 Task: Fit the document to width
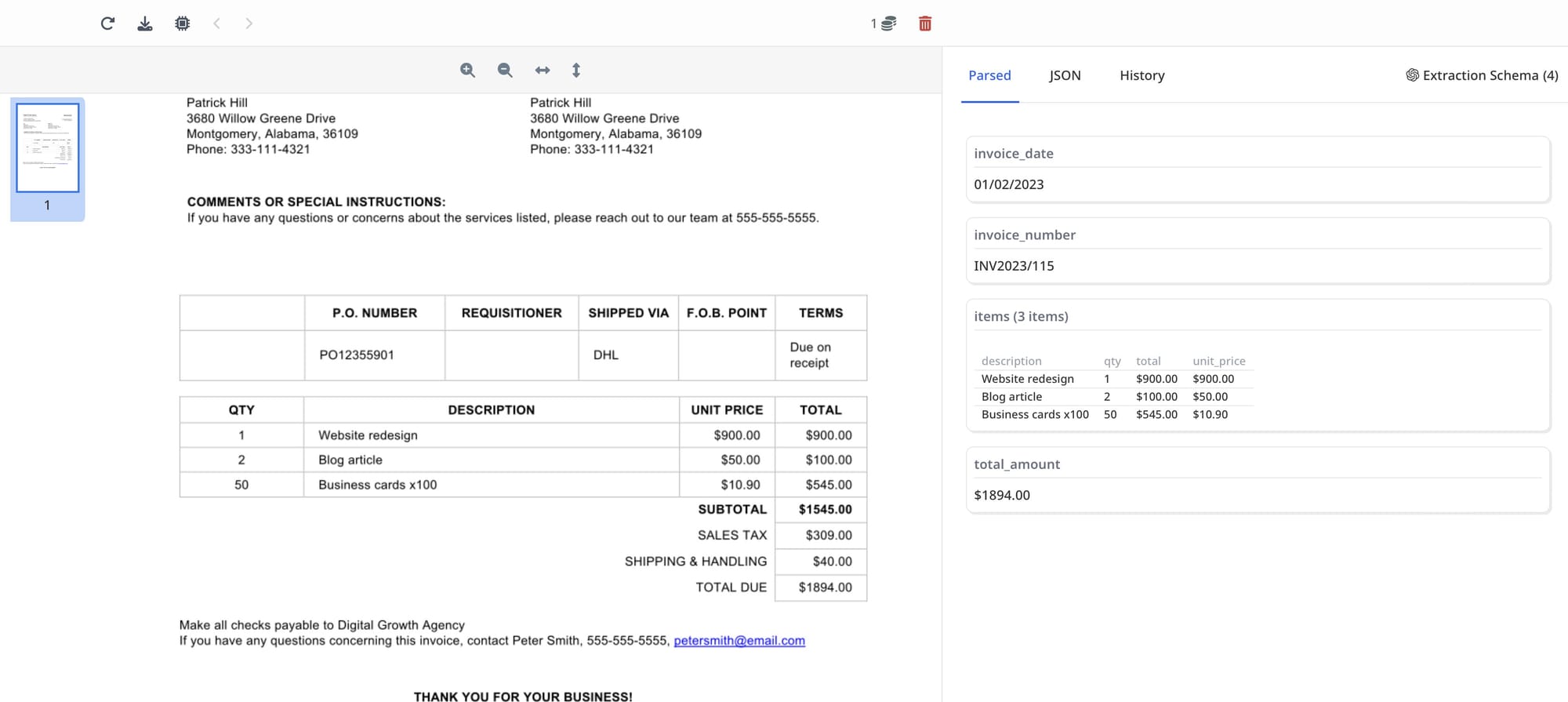coord(543,71)
